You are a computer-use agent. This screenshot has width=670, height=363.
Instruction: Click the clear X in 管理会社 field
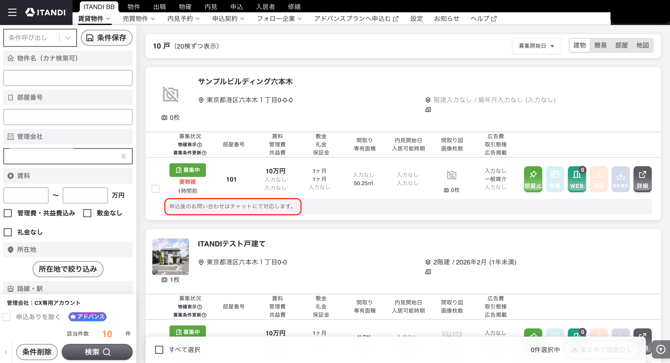click(x=123, y=156)
